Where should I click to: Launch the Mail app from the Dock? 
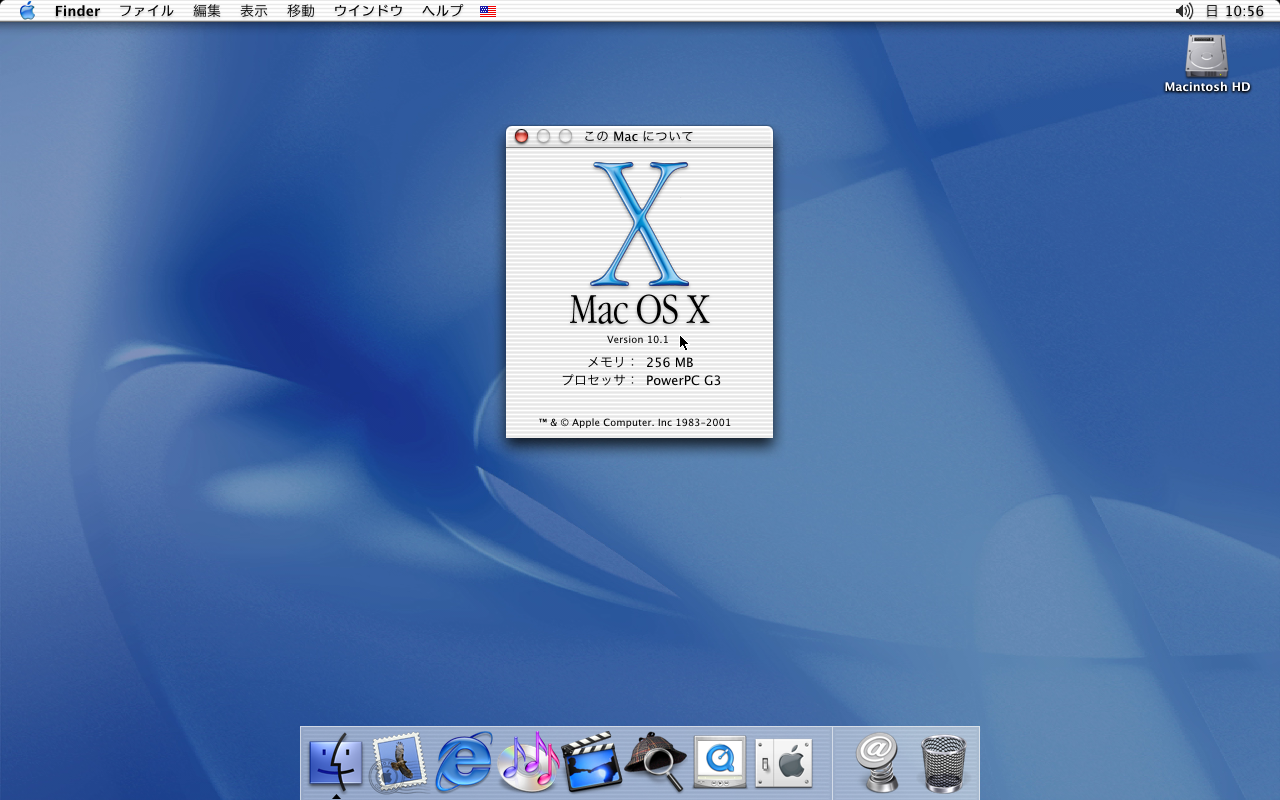(400, 763)
